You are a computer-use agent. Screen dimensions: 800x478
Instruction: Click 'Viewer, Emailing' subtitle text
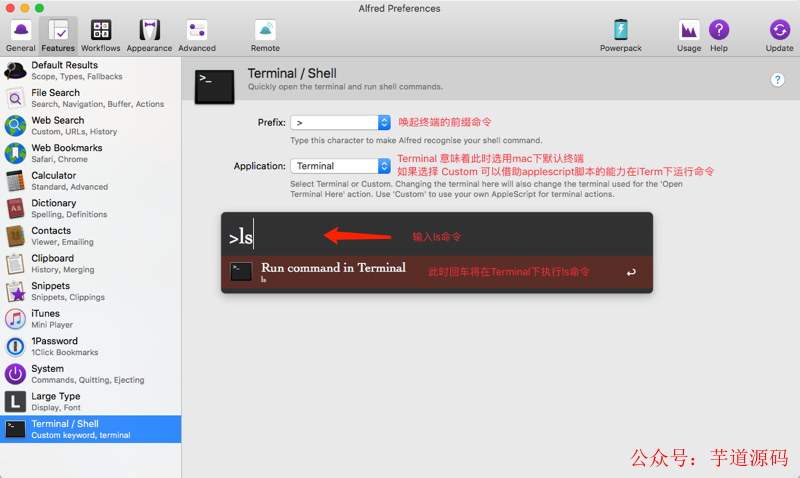[x=62, y=242]
